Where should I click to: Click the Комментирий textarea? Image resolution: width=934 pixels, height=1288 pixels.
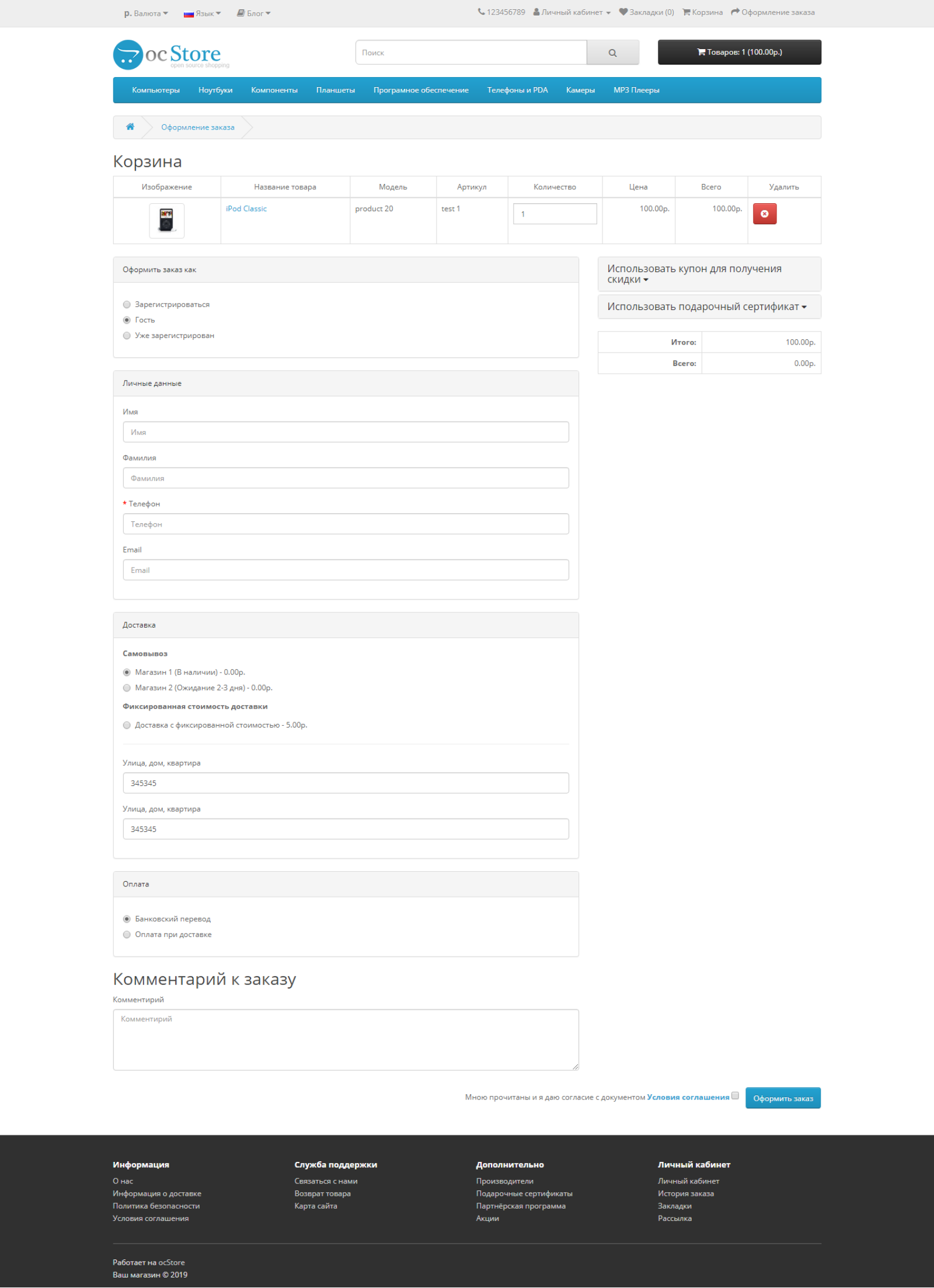[x=346, y=1040]
